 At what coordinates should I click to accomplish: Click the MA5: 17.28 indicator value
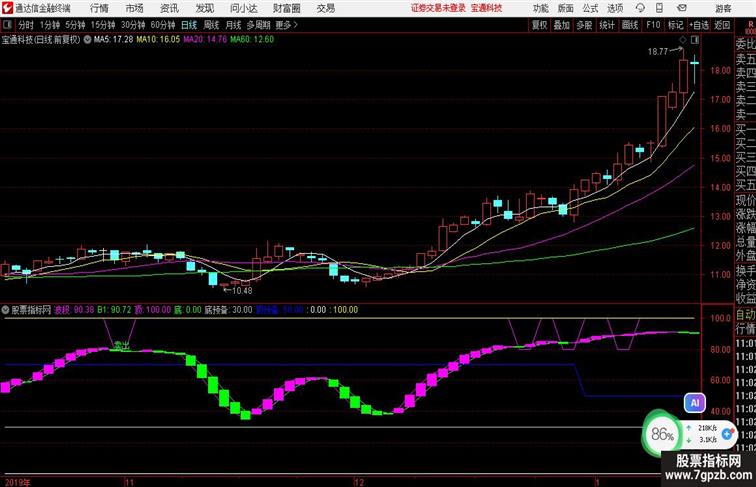(113, 40)
